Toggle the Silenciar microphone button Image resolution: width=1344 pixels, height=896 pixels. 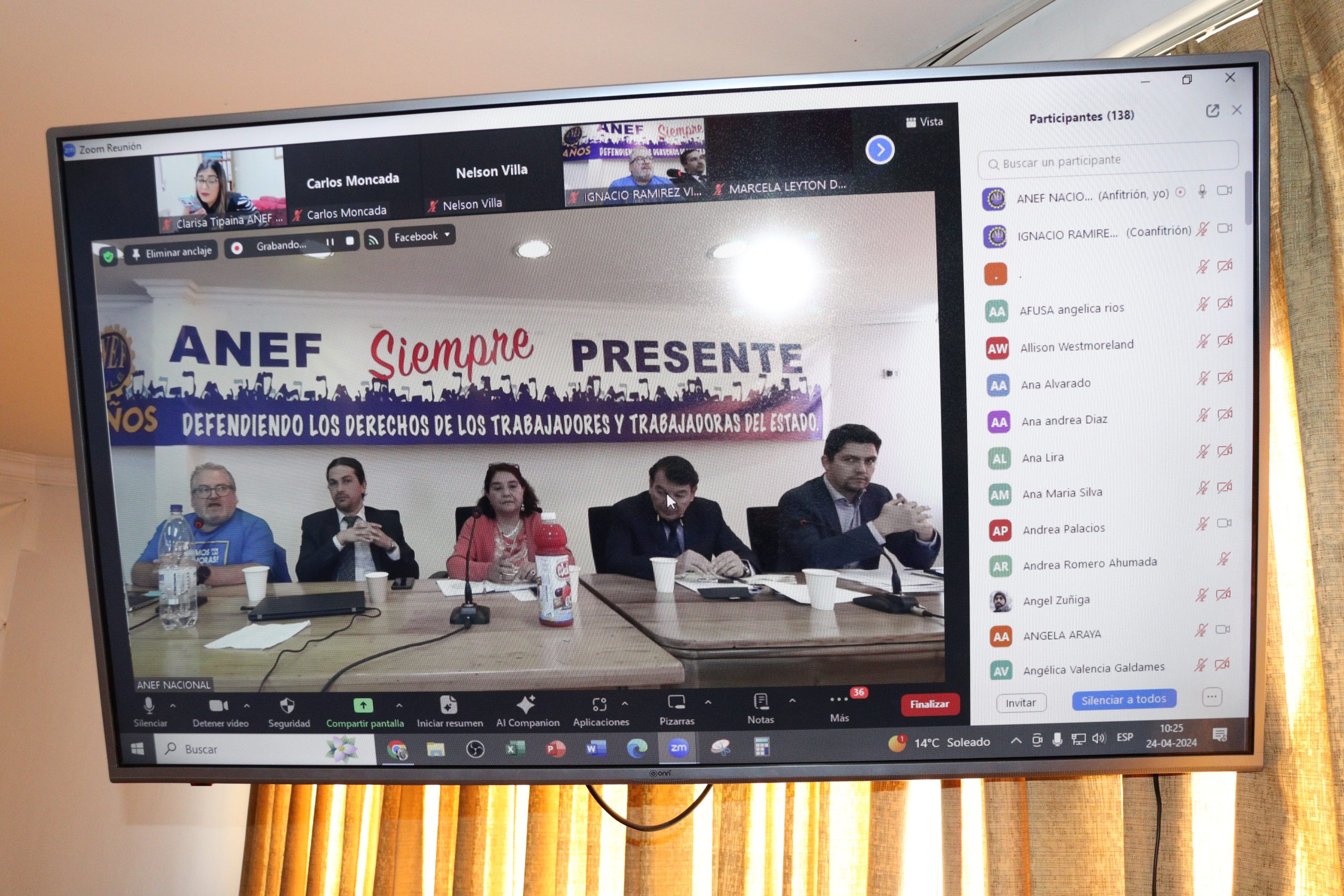[x=150, y=712]
